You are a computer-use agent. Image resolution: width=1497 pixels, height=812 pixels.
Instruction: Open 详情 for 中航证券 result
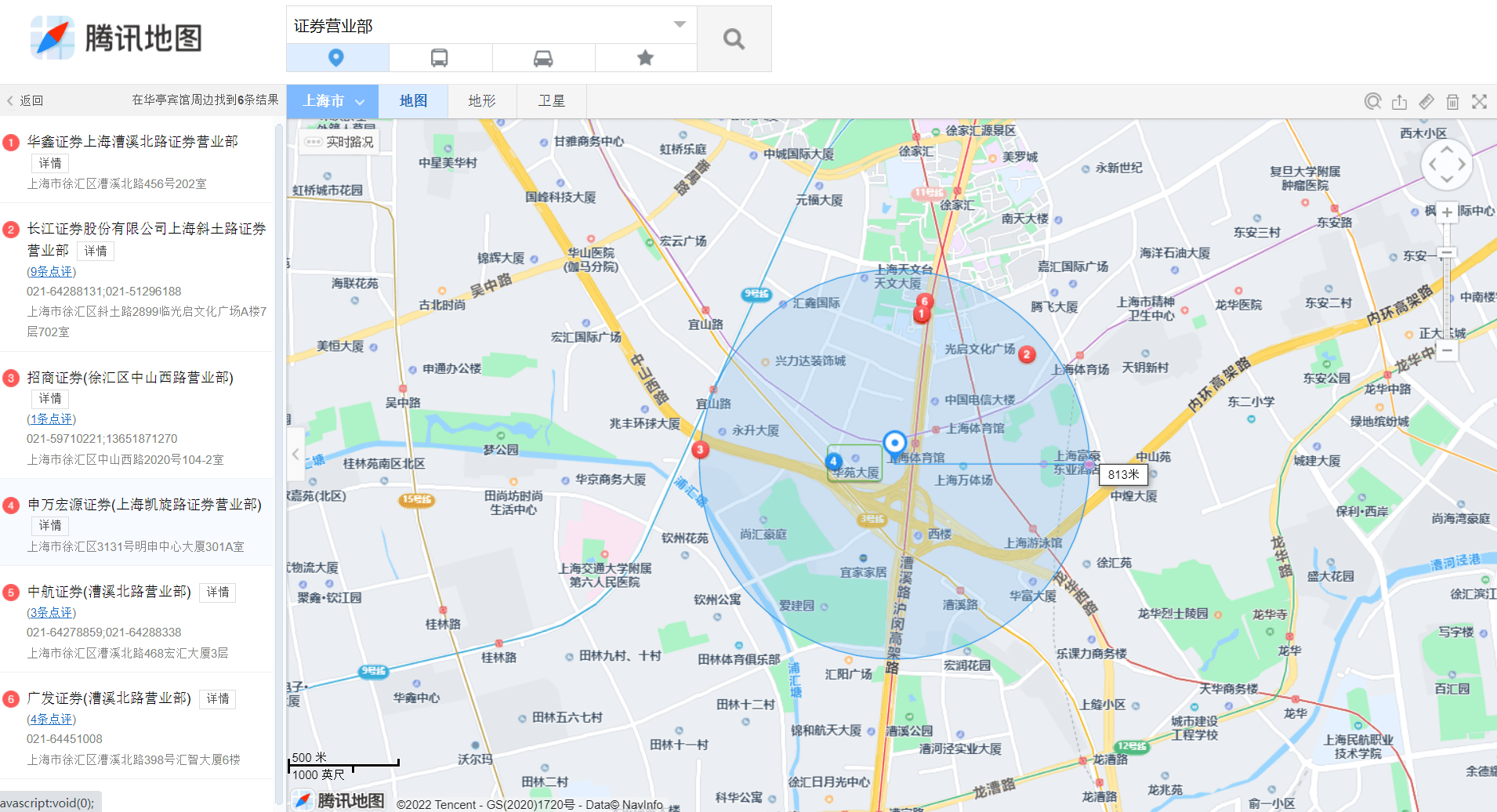(x=218, y=593)
